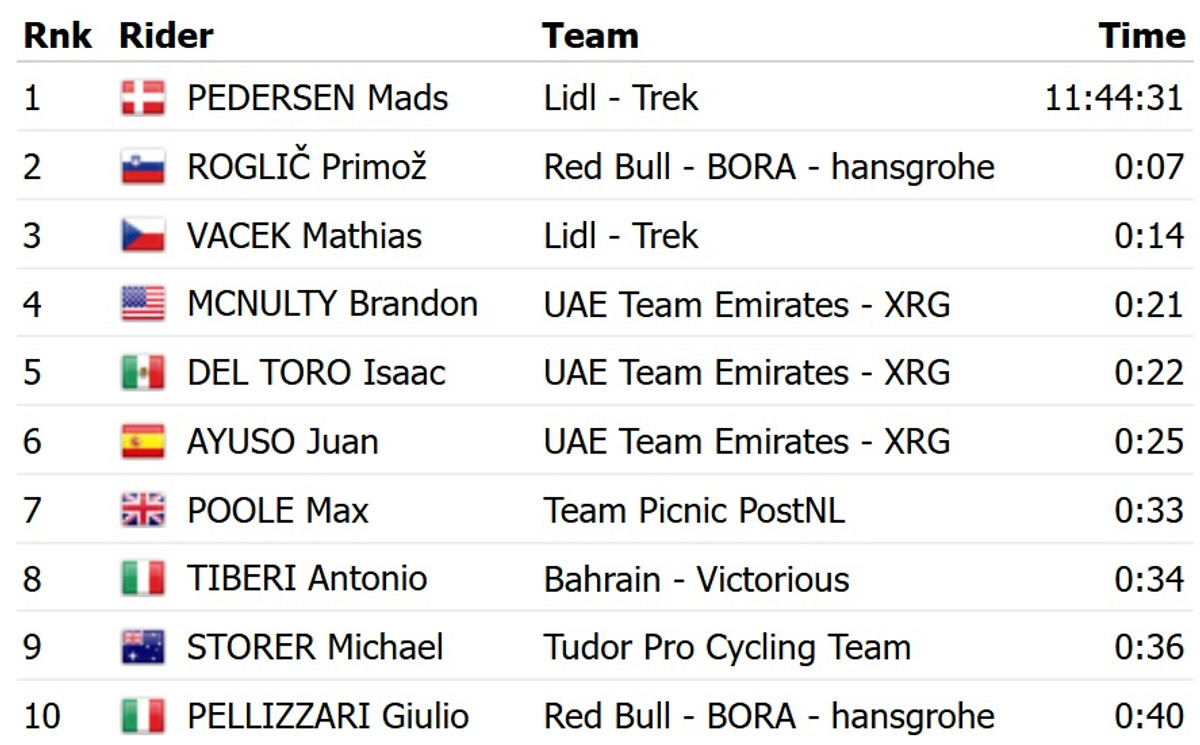Select rider TIBERI Antonio
Screen dimensions: 1200x745
[306, 579]
